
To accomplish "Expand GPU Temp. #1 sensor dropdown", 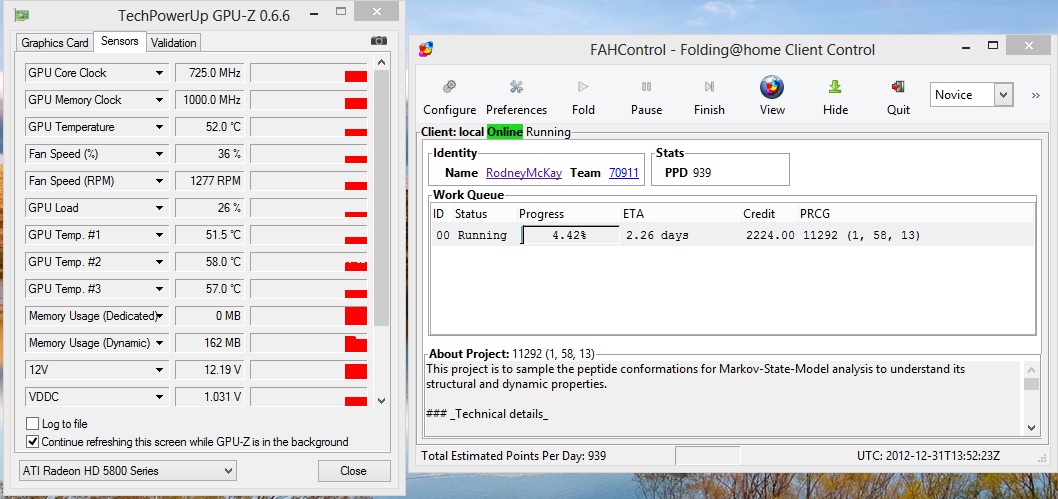I will tap(159, 235).
